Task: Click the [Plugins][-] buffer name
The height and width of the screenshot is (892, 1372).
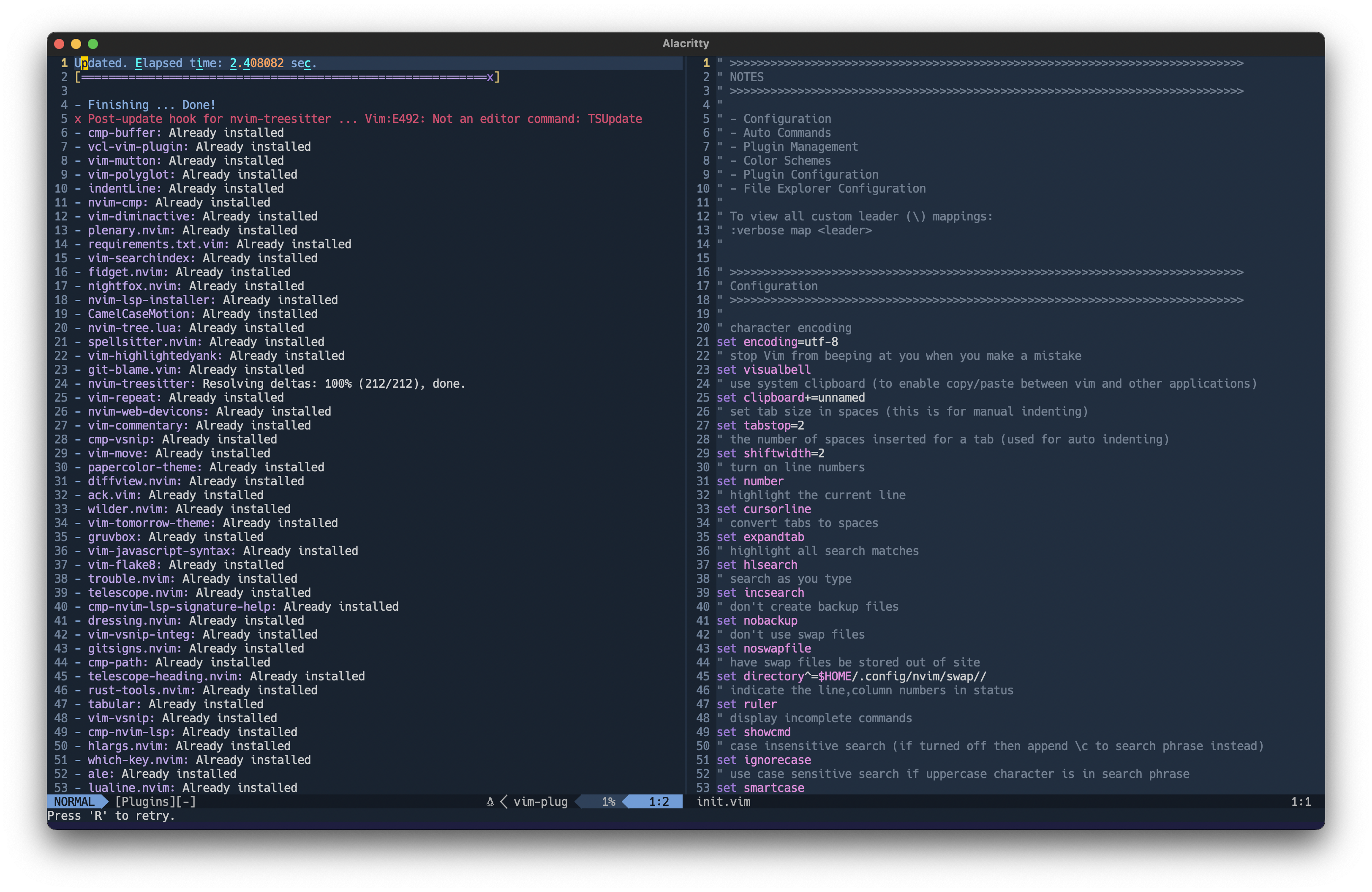Action: click(155, 802)
